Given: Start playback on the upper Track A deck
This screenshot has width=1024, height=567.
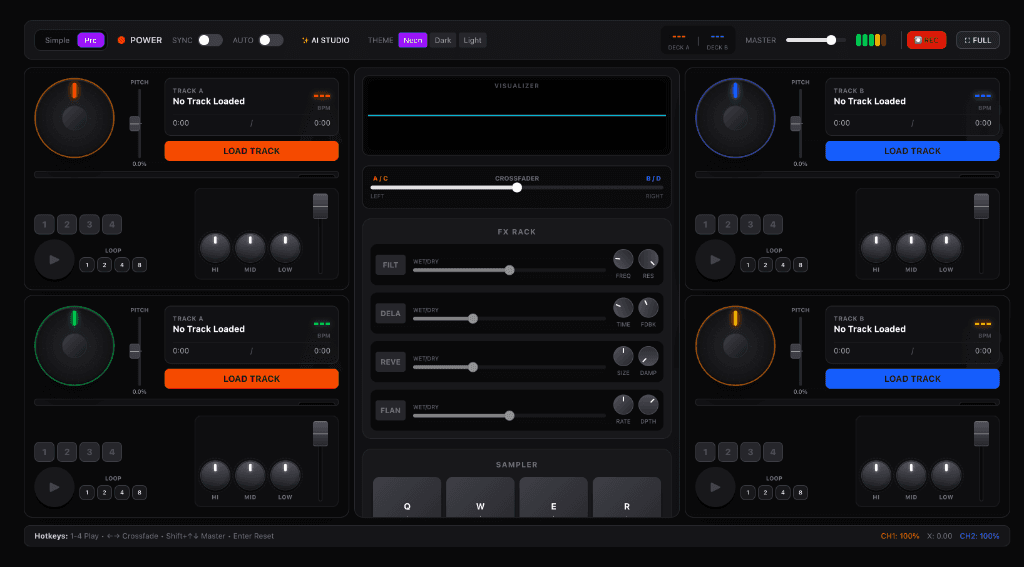Looking at the screenshot, I should (54, 259).
